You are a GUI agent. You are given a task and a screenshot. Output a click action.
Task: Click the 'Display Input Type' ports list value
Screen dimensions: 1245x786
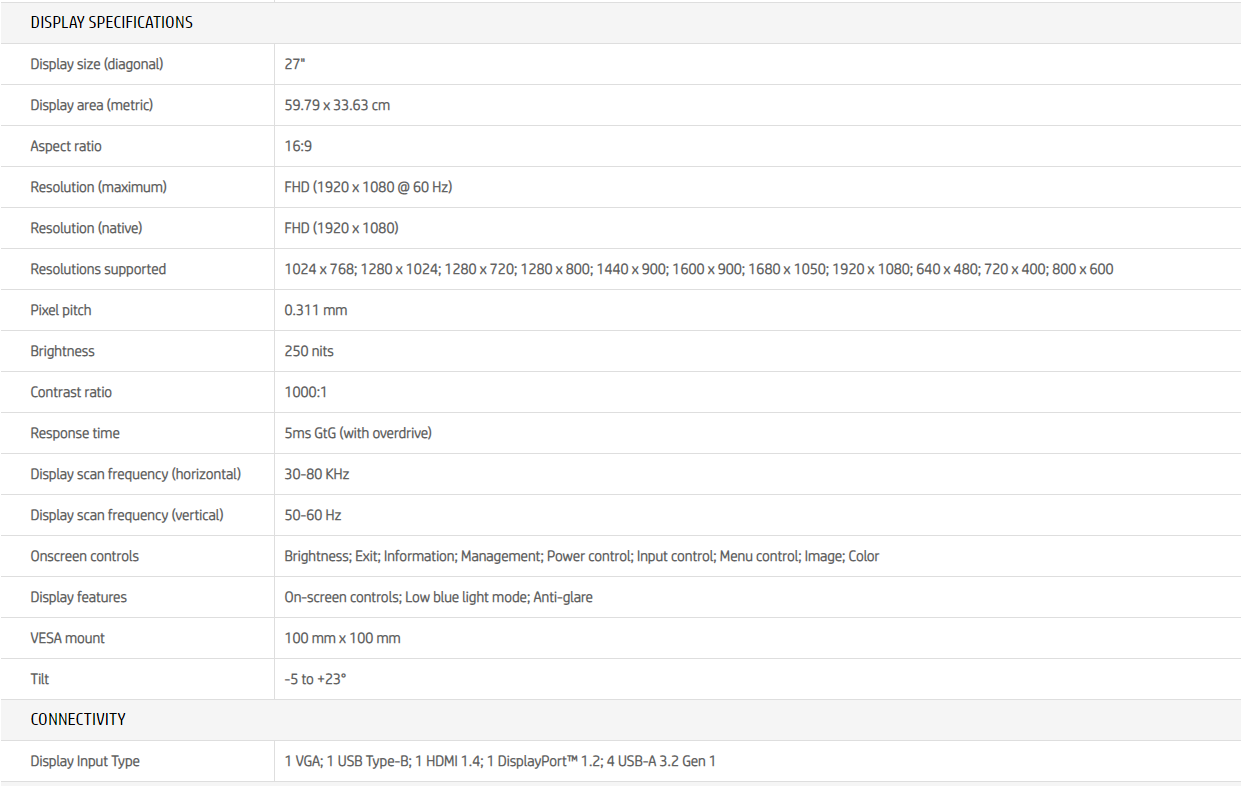click(500, 761)
